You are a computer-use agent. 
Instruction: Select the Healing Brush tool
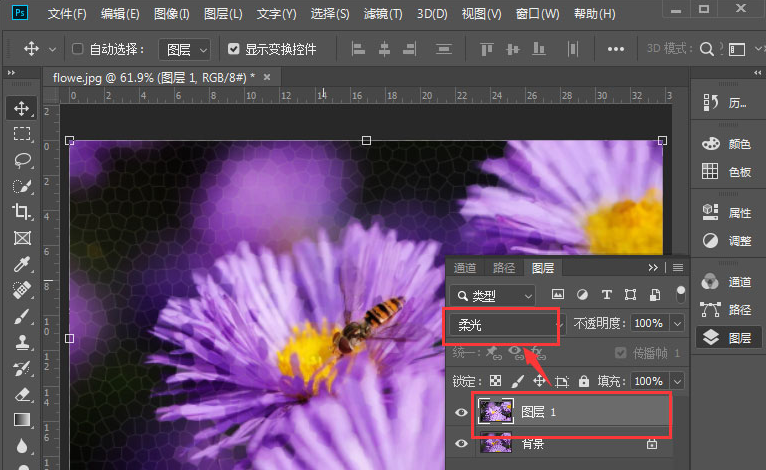pos(21,290)
